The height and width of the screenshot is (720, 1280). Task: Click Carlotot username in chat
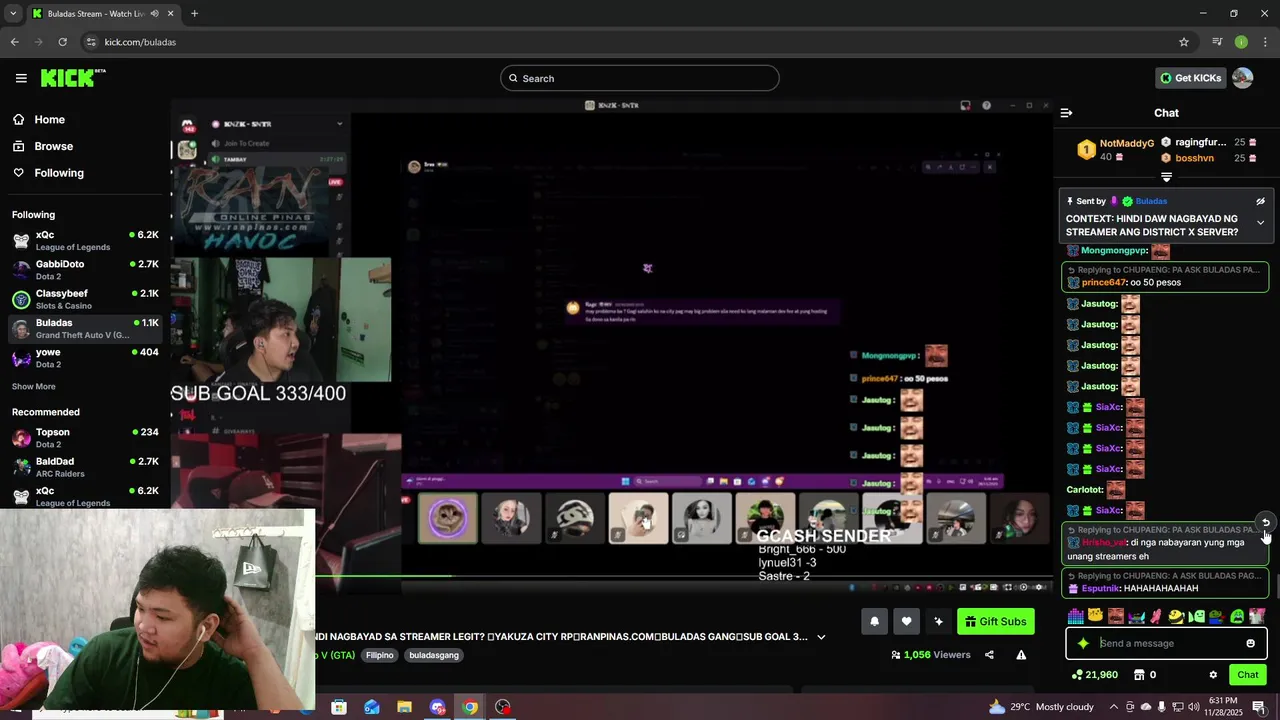point(1084,490)
